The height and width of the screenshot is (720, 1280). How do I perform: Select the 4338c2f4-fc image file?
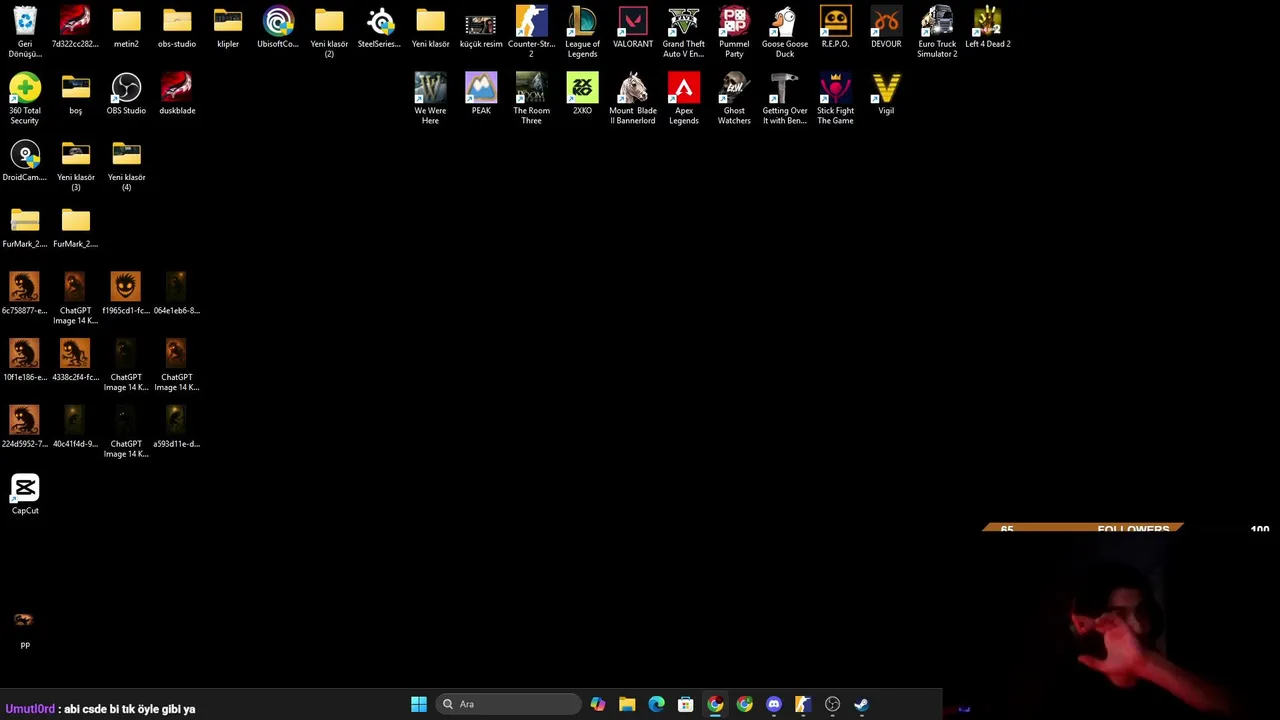75,362
